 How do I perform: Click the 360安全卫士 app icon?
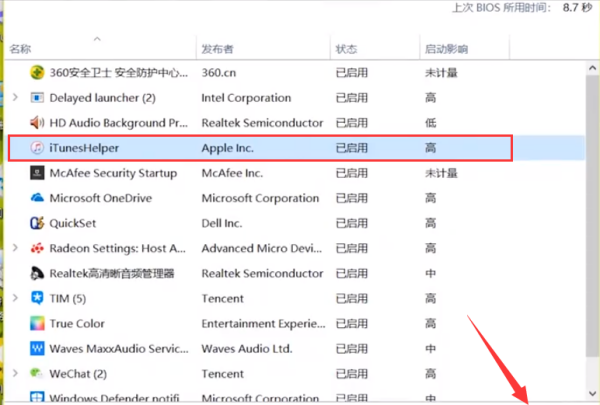pyautogui.click(x=37, y=72)
